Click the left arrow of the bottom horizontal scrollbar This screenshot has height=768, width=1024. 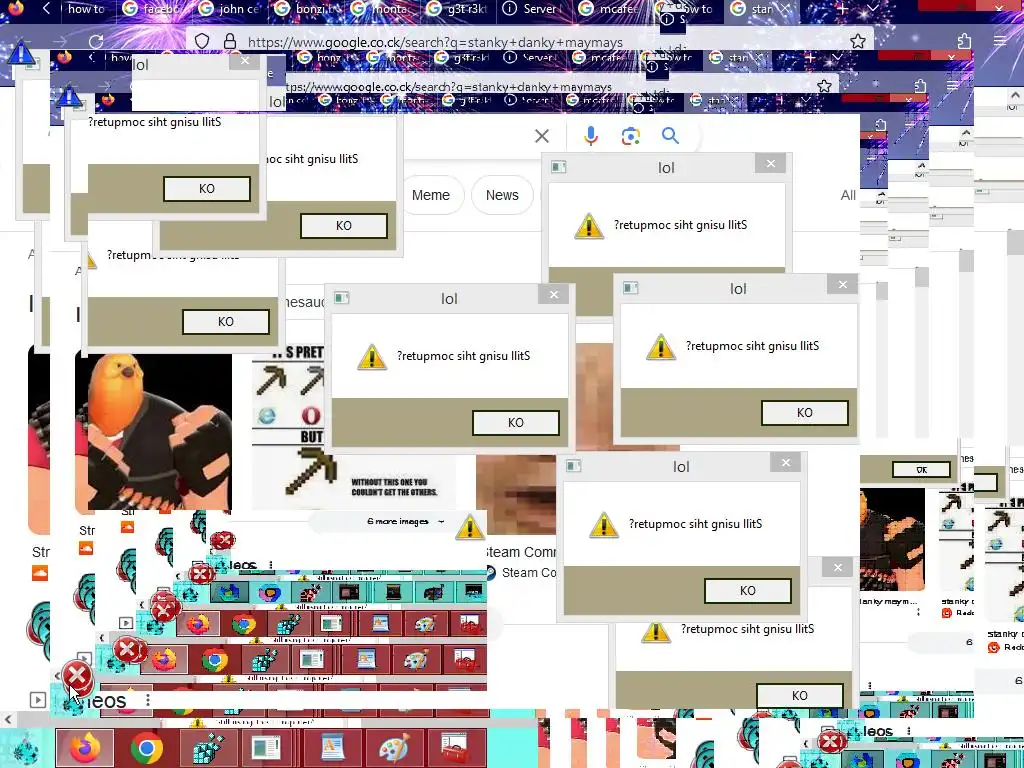coord(8,720)
